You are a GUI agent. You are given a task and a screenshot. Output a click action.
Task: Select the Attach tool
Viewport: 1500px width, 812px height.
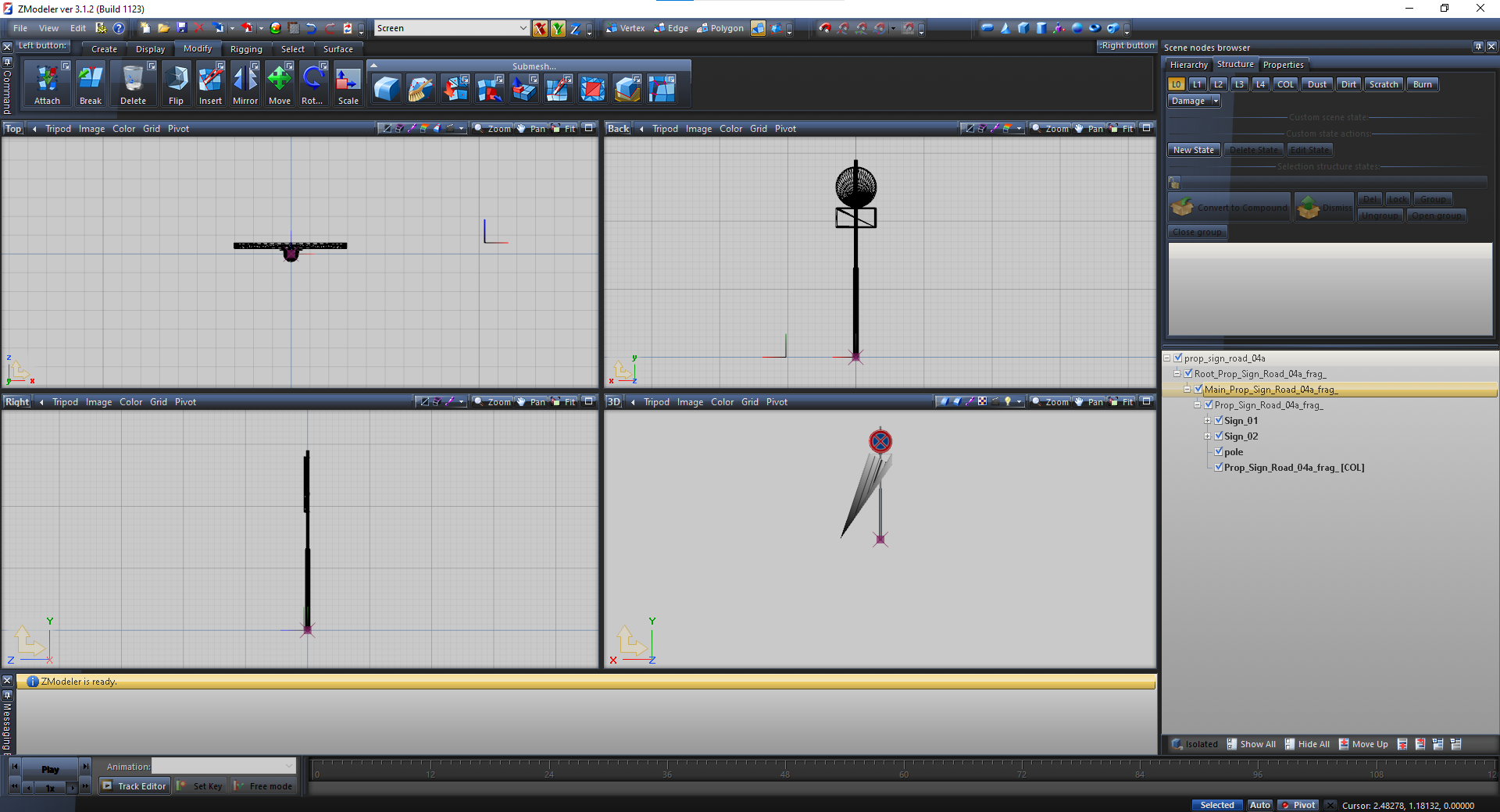(x=47, y=84)
